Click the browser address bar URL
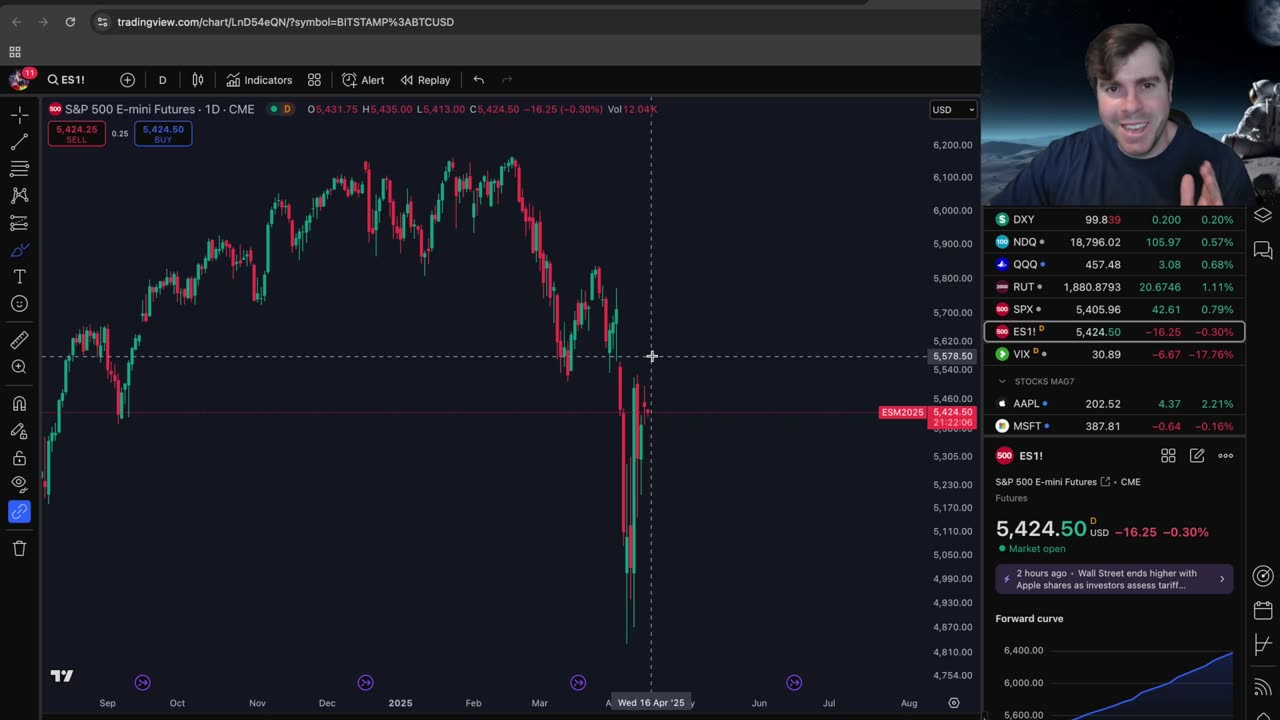This screenshot has width=1280, height=720. point(285,22)
